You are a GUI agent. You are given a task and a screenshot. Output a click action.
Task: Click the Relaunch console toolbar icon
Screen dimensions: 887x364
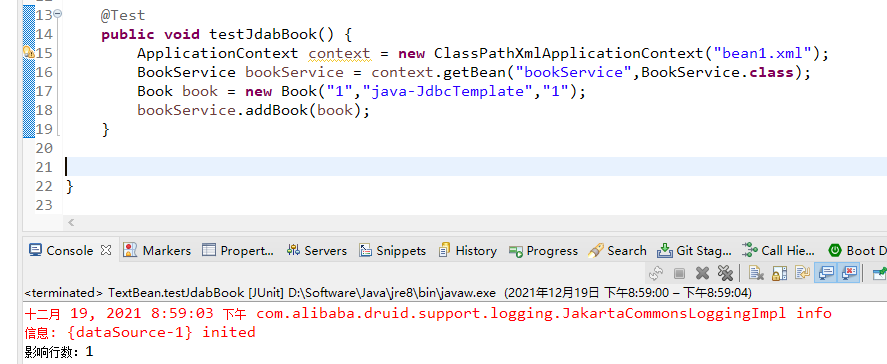(656, 273)
